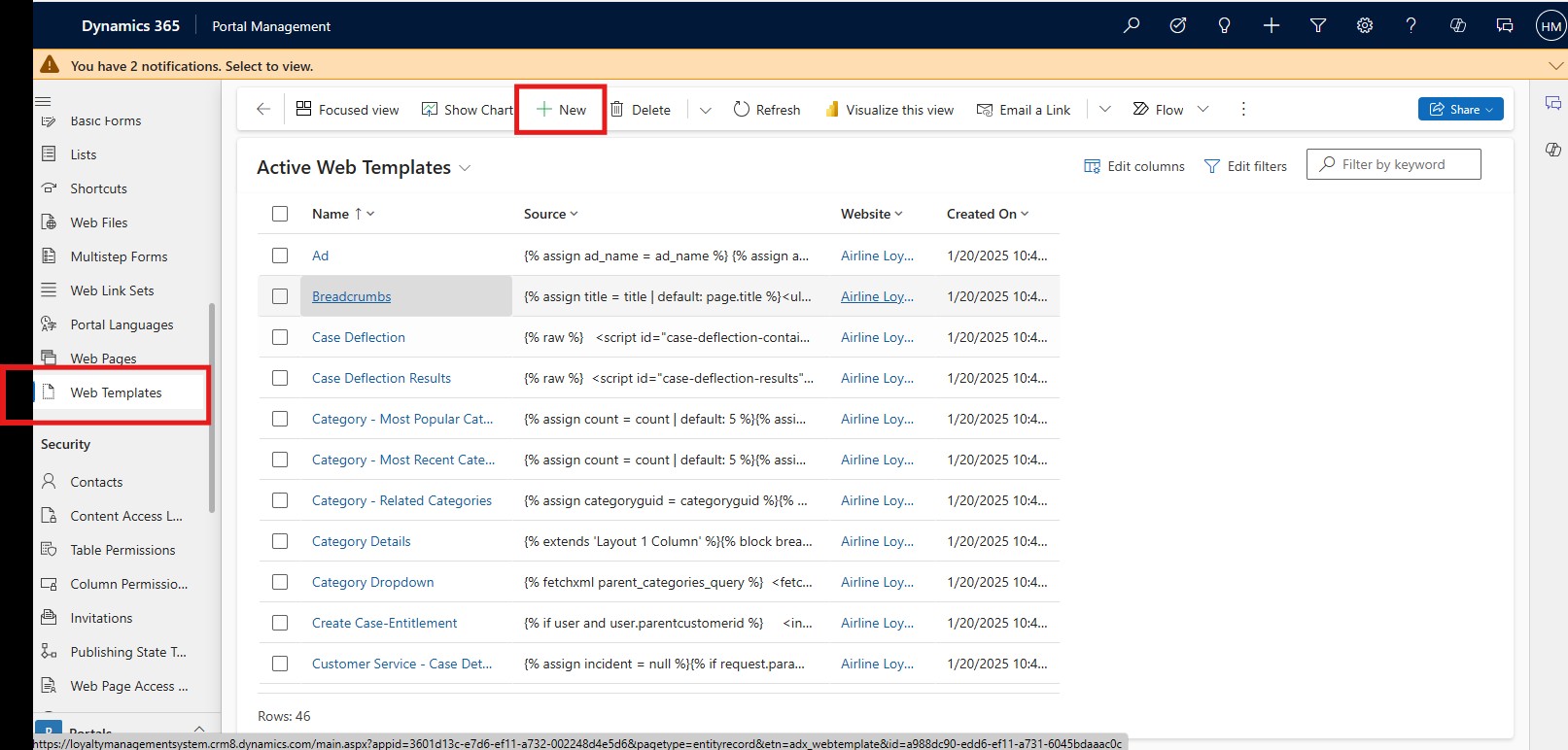Go to Web Files in navigation

[x=99, y=222]
